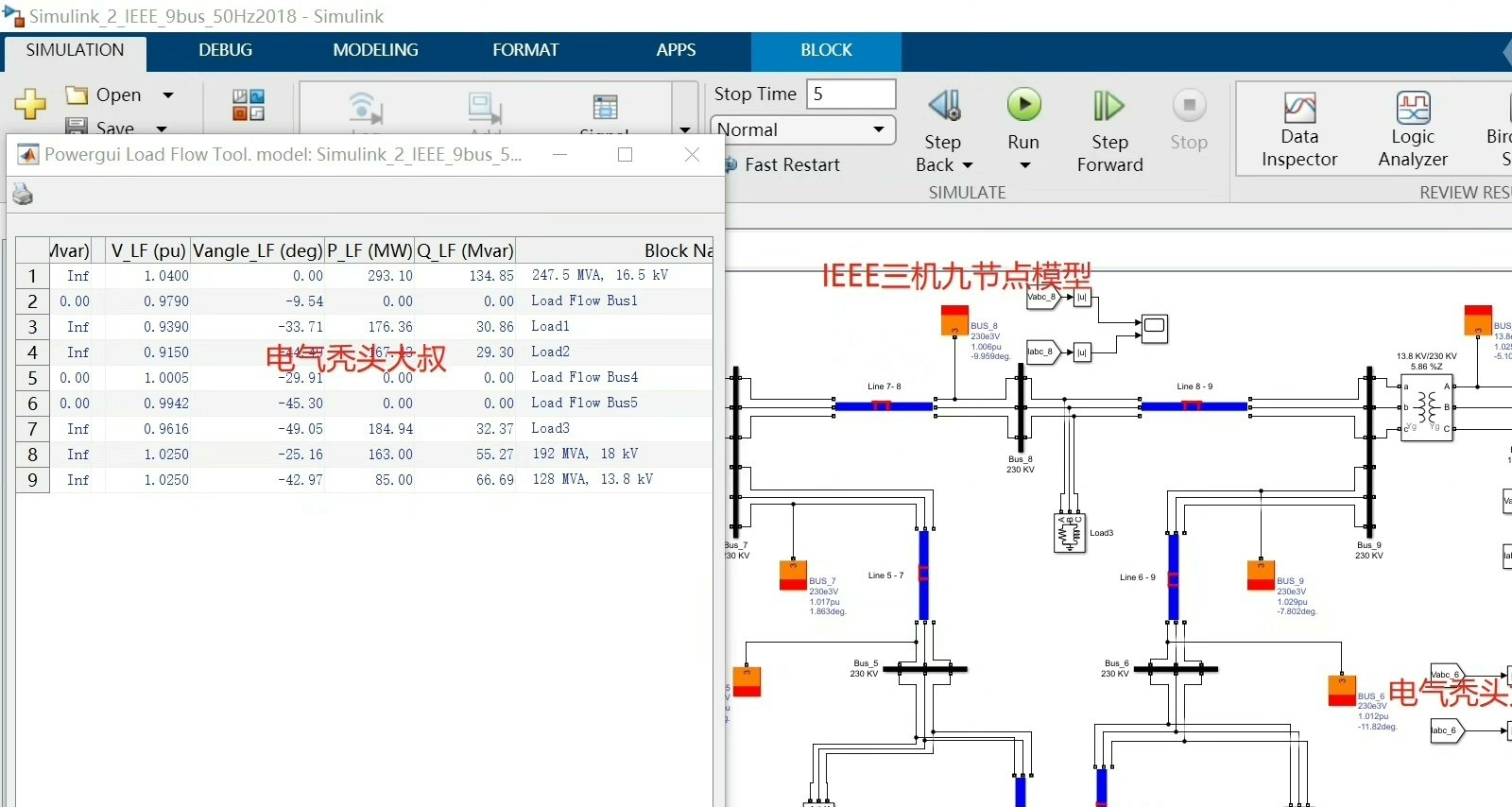Click the Stop simulation button

point(1189,120)
